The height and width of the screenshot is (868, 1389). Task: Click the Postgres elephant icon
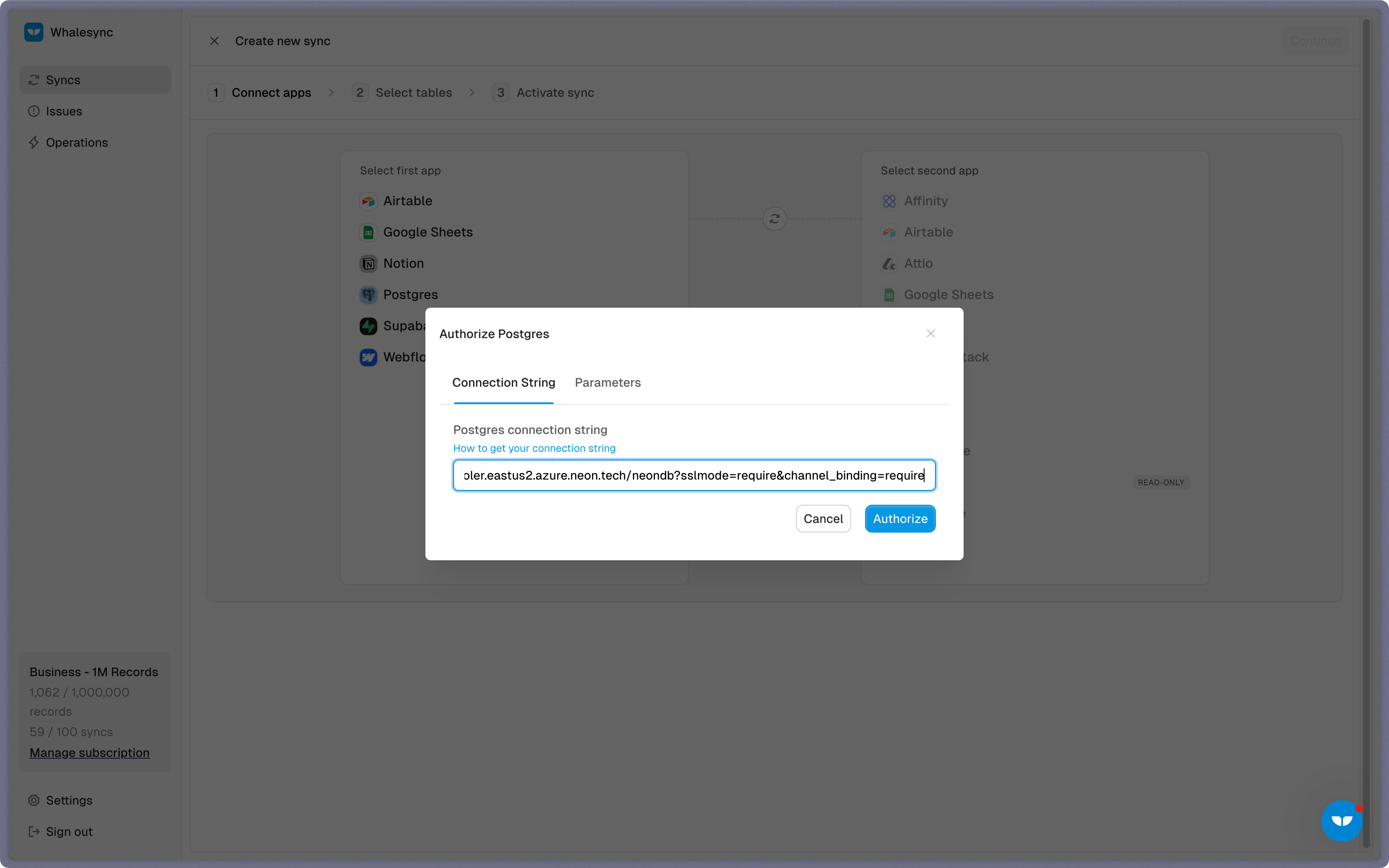pyautogui.click(x=369, y=295)
